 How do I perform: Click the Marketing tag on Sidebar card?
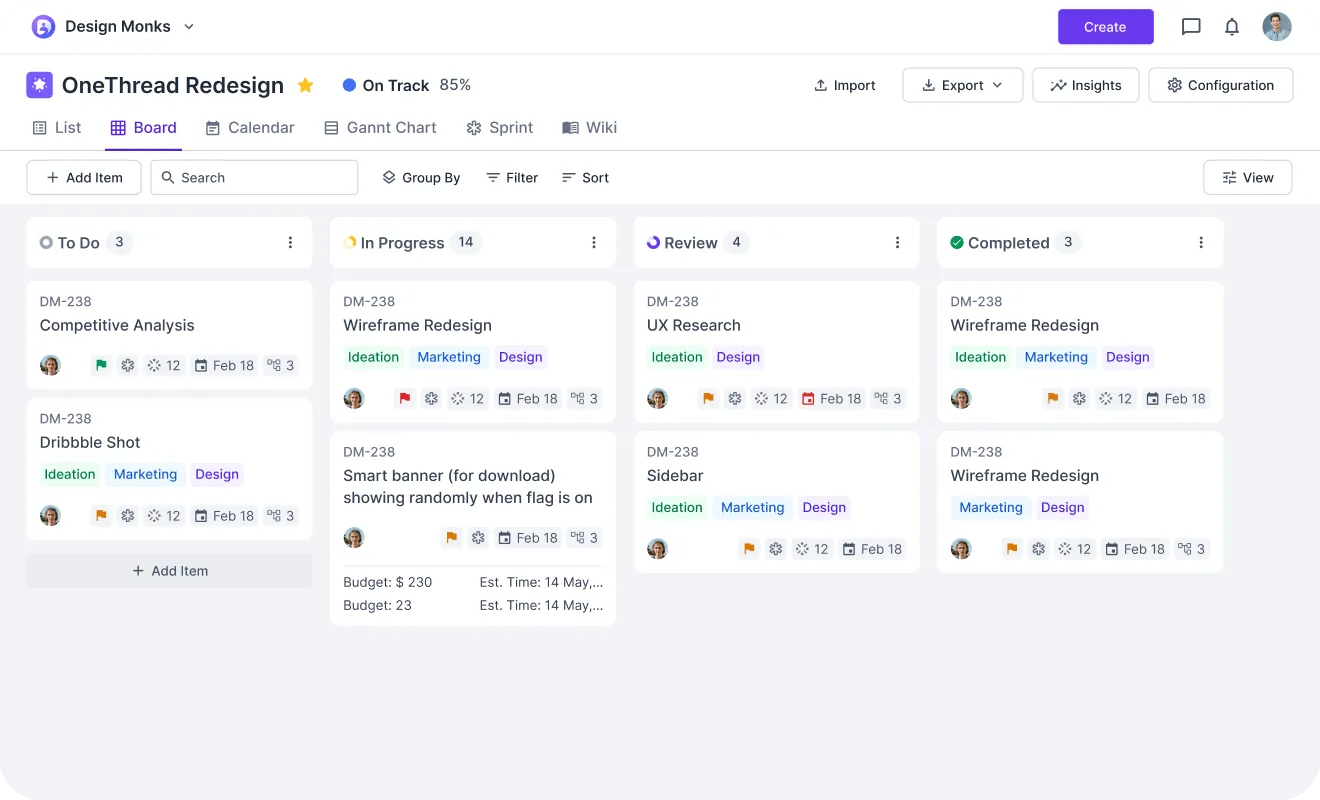(x=753, y=507)
